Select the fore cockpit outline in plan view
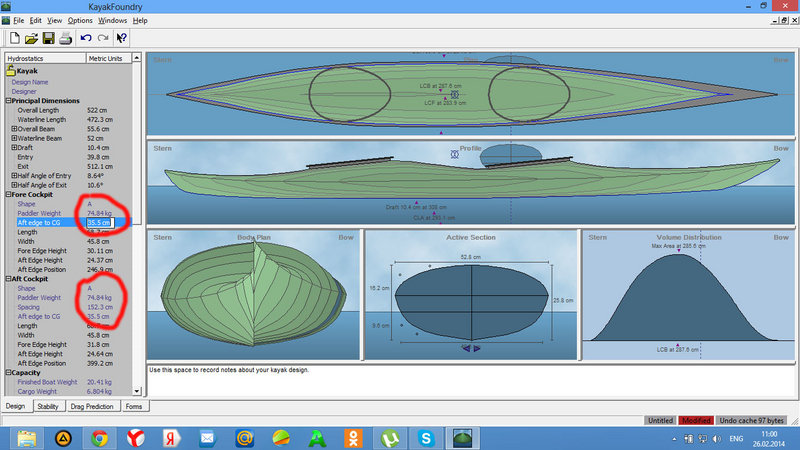Screen dimensions: 800x450 click(529, 94)
